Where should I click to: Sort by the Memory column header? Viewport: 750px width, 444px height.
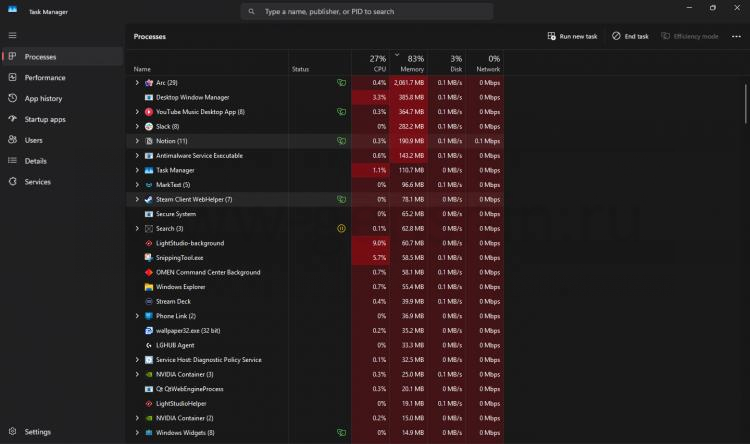[408, 63]
